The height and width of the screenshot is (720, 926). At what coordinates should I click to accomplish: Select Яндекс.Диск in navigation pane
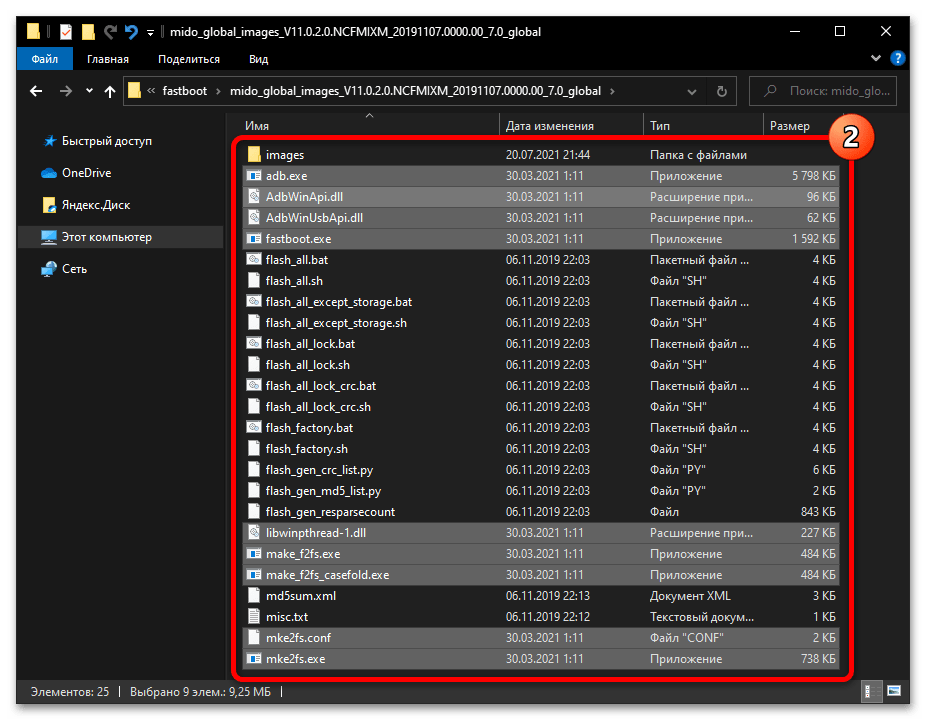pyautogui.click(x=96, y=205)
